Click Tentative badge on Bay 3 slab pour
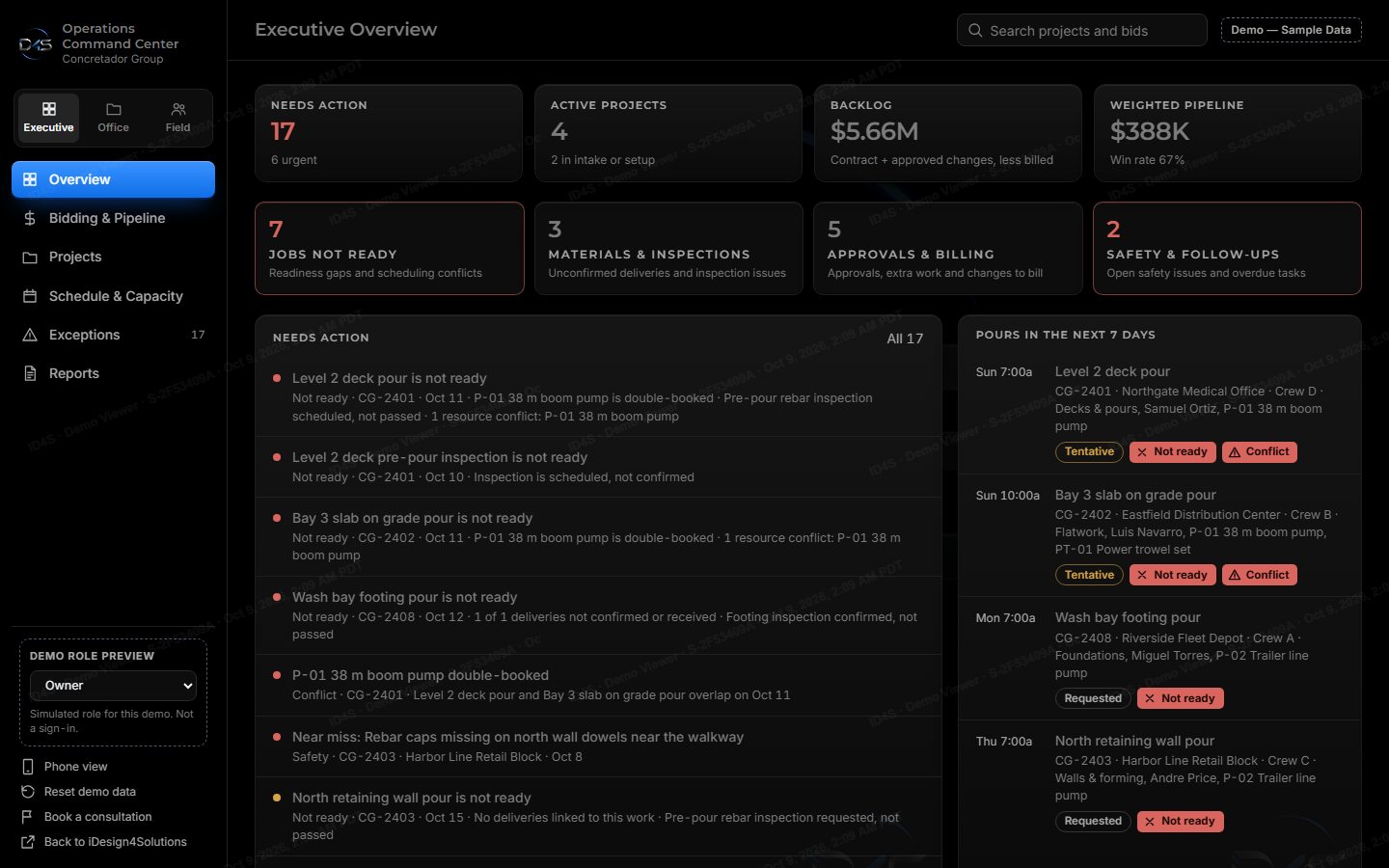 click(x=1089, y=575)
